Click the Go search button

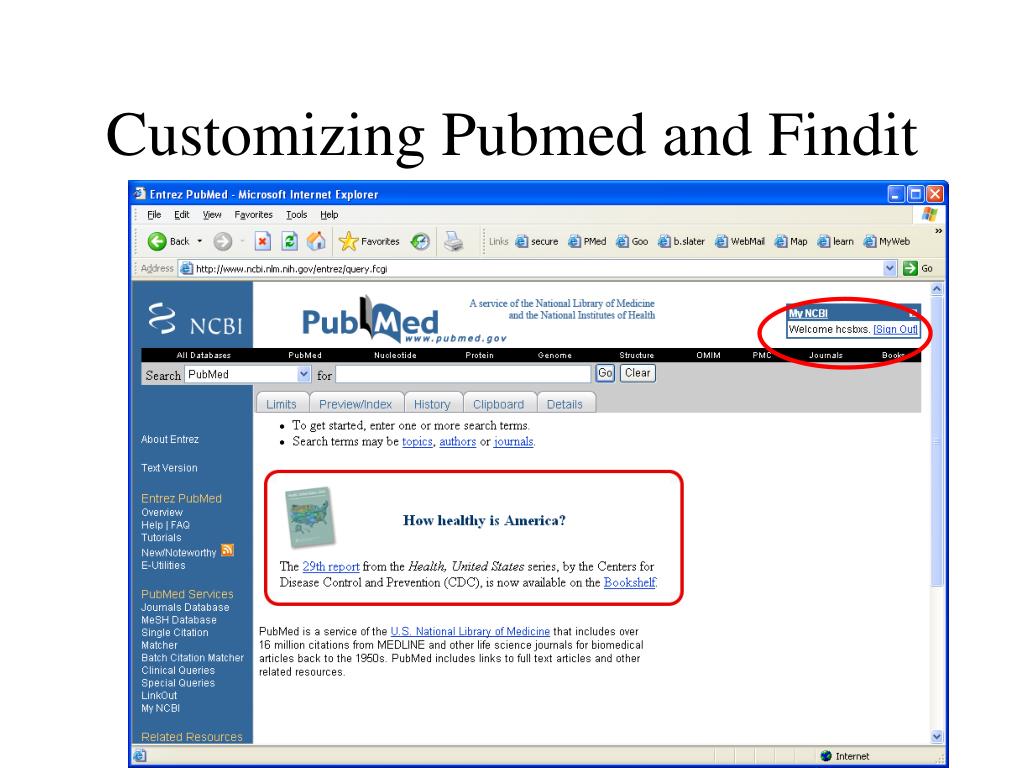tap(605, 373)
